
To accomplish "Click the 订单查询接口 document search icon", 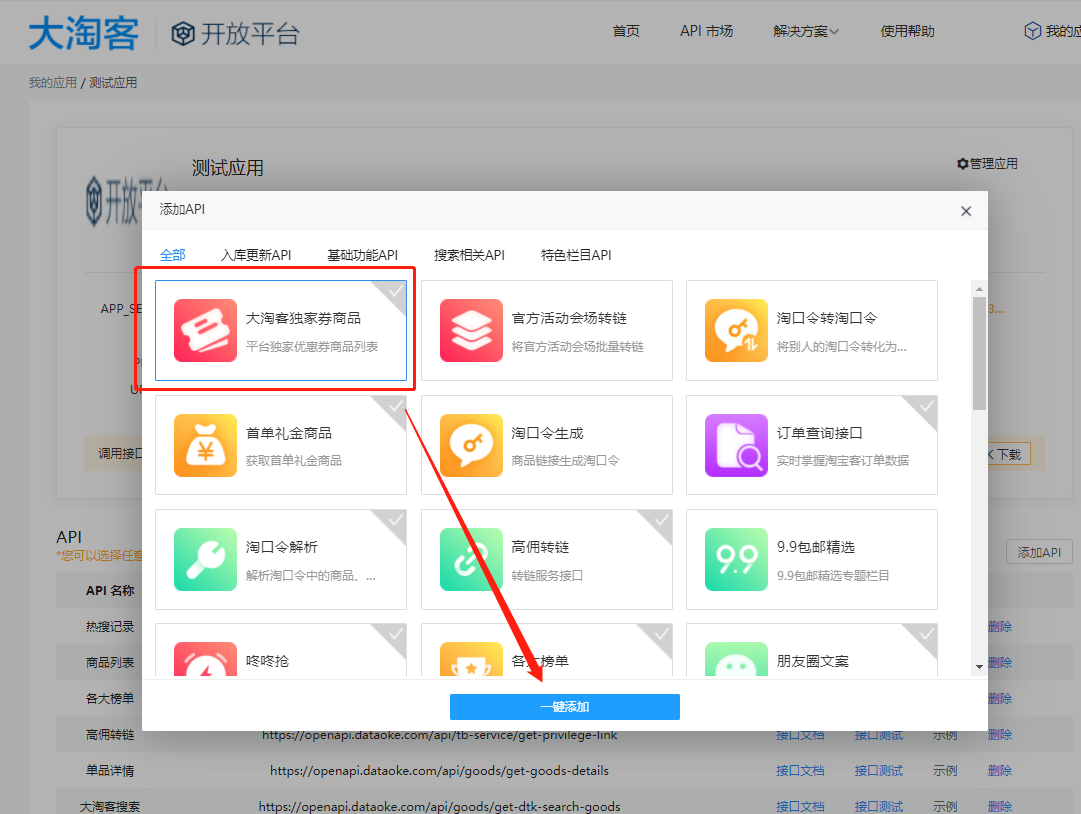I will (x=736, y=445).
